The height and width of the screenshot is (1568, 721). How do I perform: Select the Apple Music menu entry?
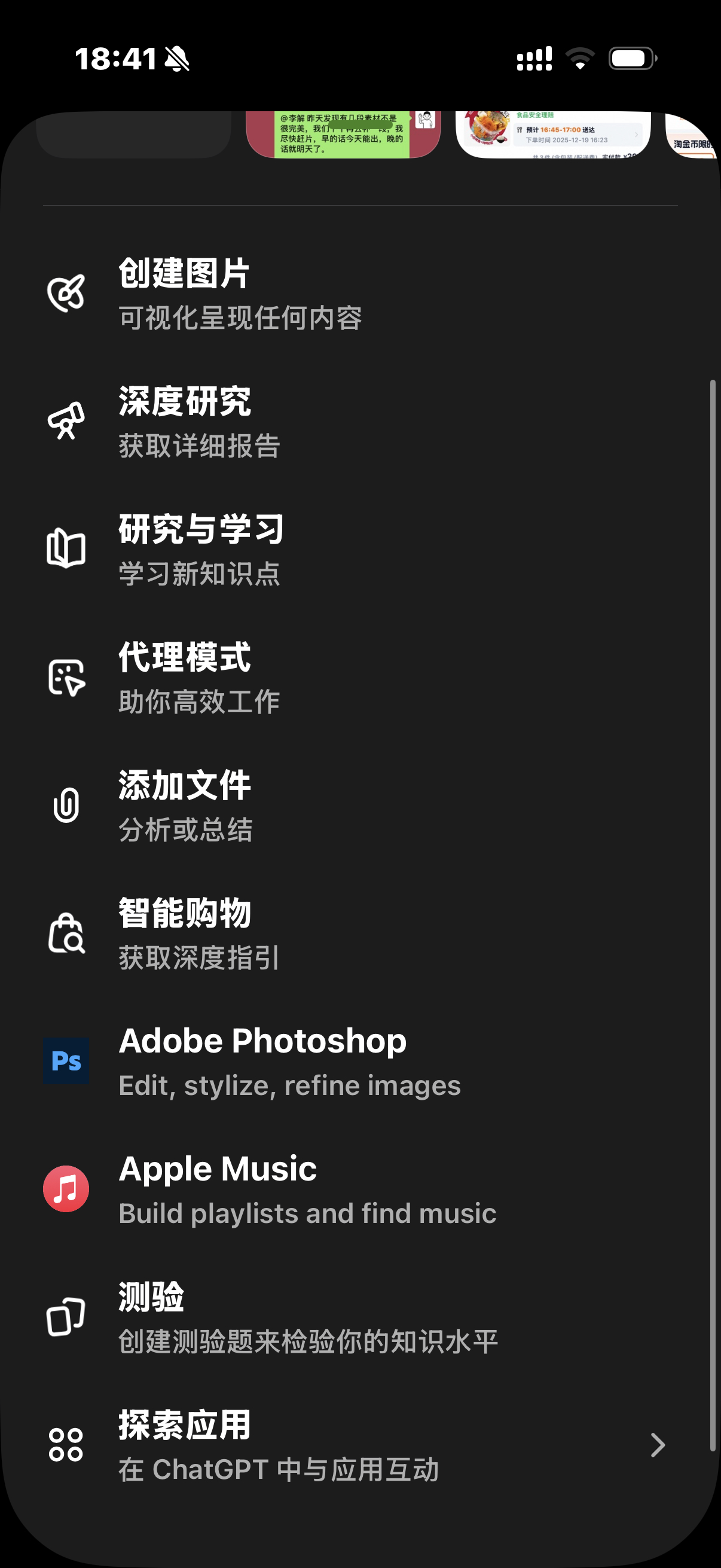click(x=307, y=1189)
